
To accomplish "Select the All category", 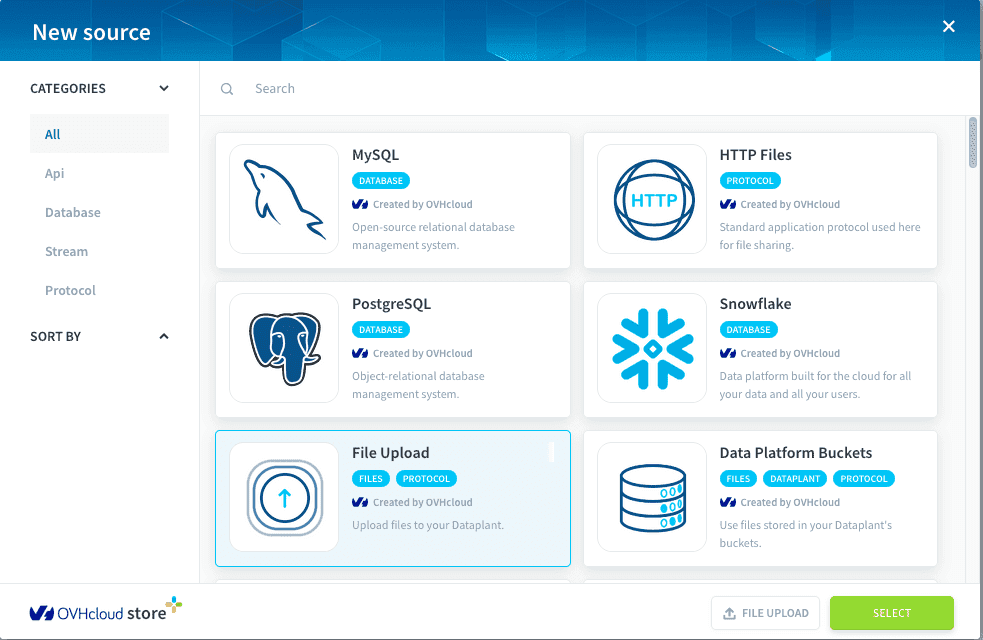I will click(99, 134).
